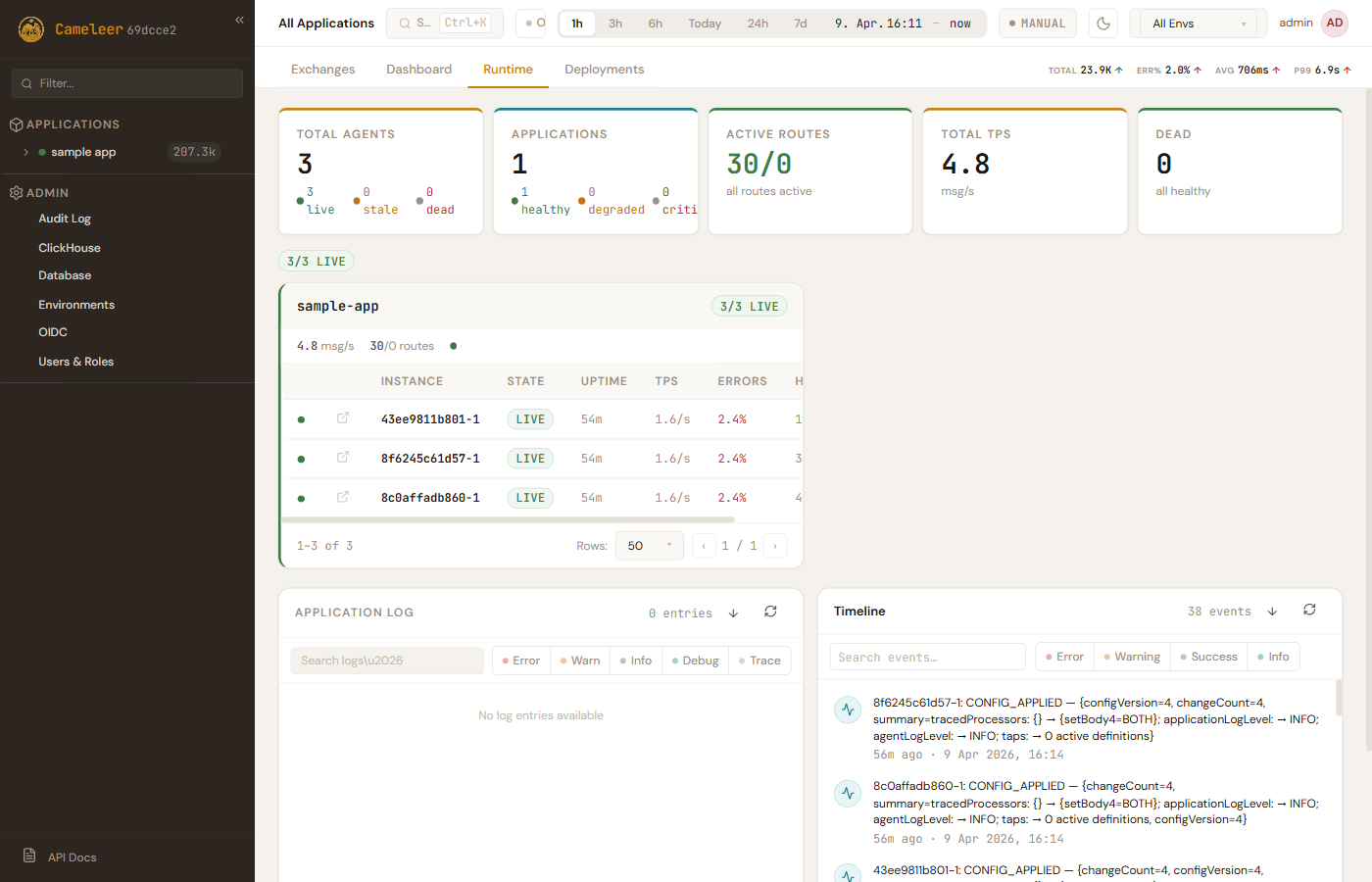The image size is (1372, 882).
Task: Sort Timeline events with the down arrow
Action: tap(1272, 612)
